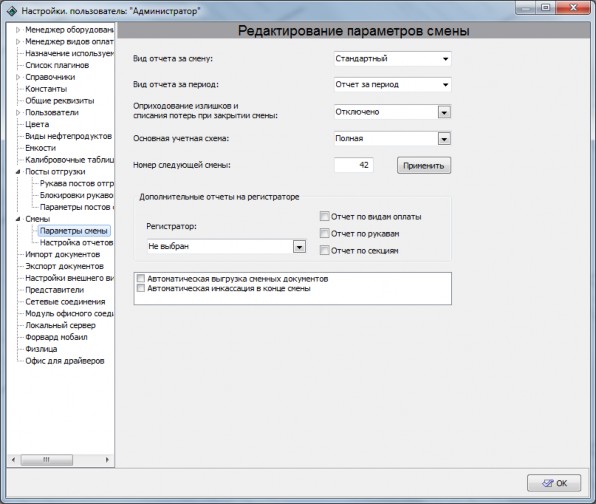Select Настройка отчетов tree item

[x=76, y=242]
